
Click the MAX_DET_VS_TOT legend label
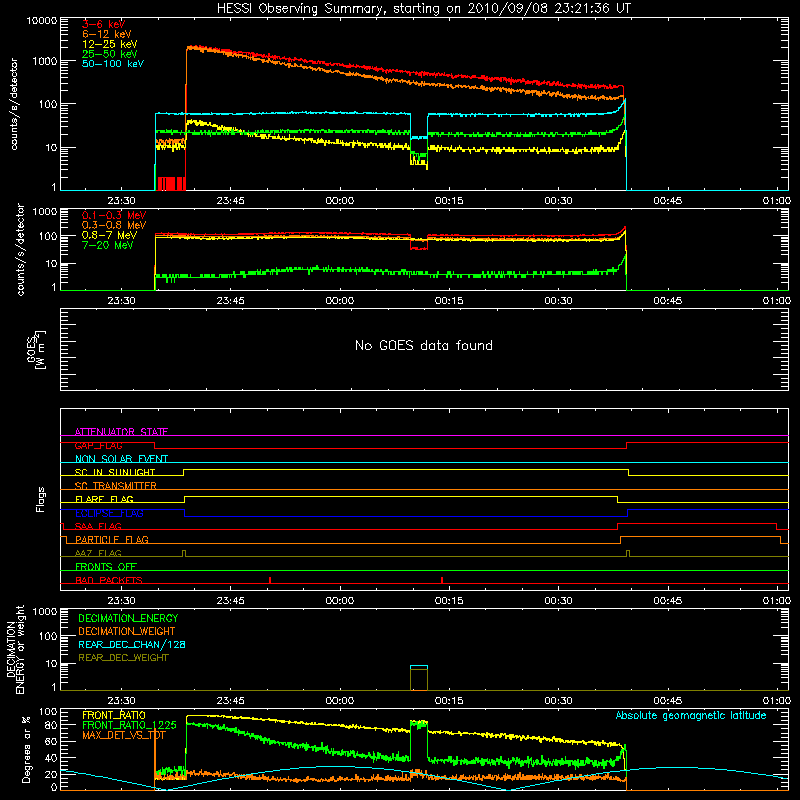124,735
